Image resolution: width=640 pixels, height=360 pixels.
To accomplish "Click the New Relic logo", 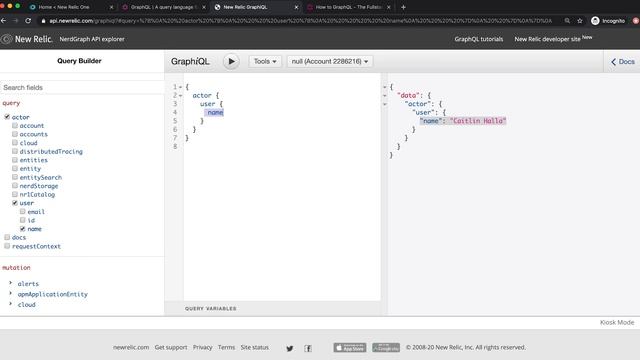I will click(27, 39).
